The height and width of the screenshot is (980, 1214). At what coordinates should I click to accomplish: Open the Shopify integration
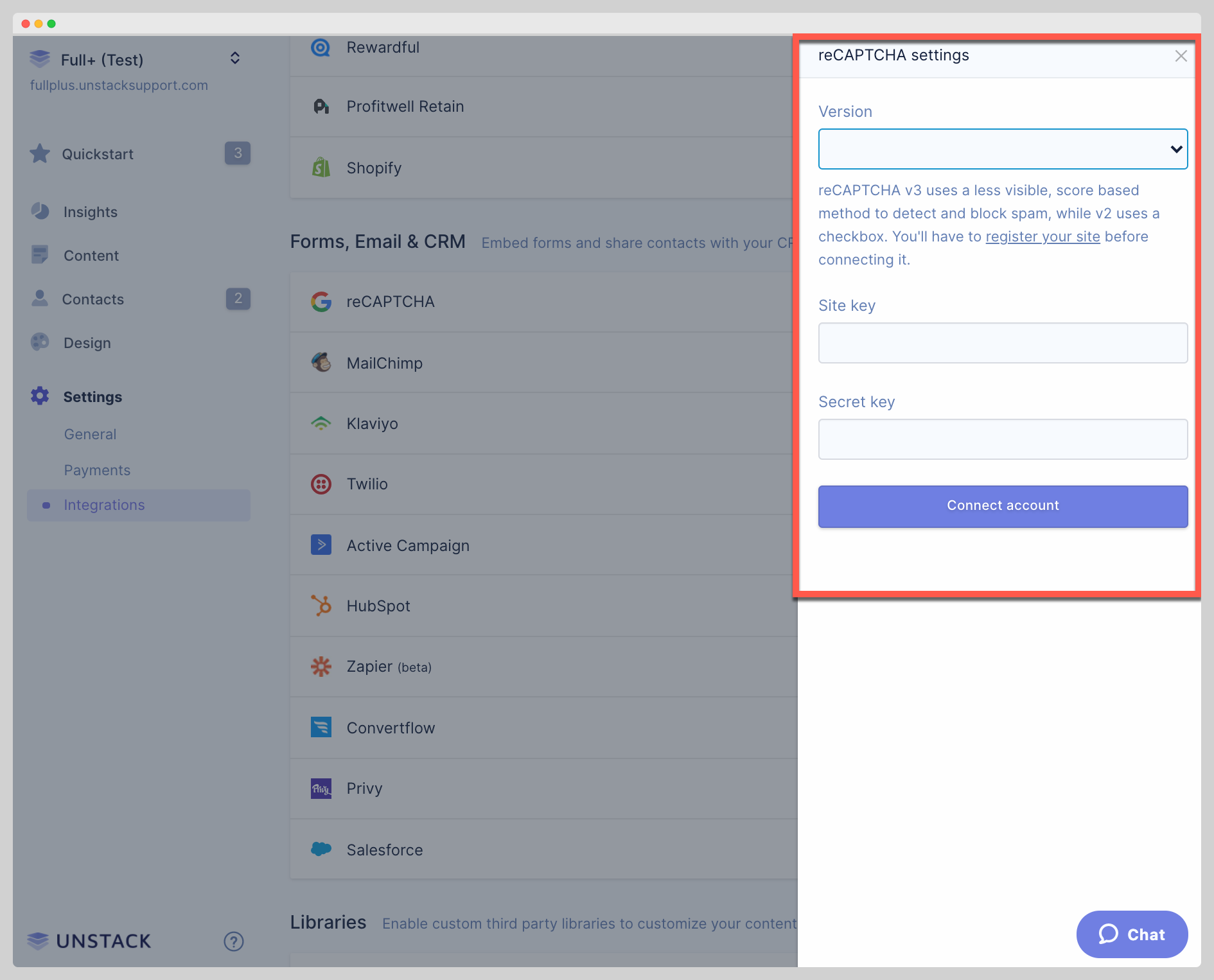374,168
